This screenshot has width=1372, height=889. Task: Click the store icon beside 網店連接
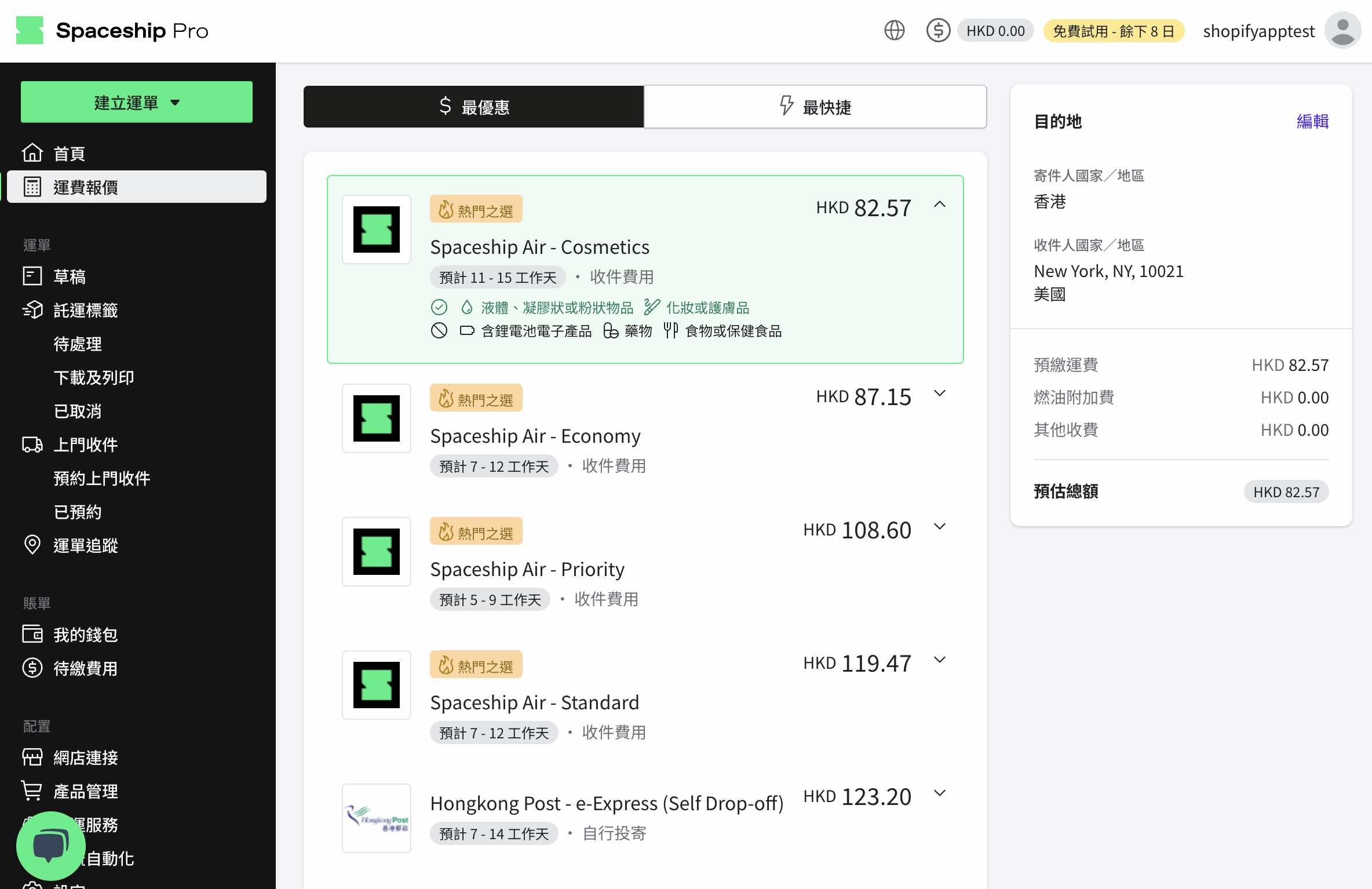32,757
